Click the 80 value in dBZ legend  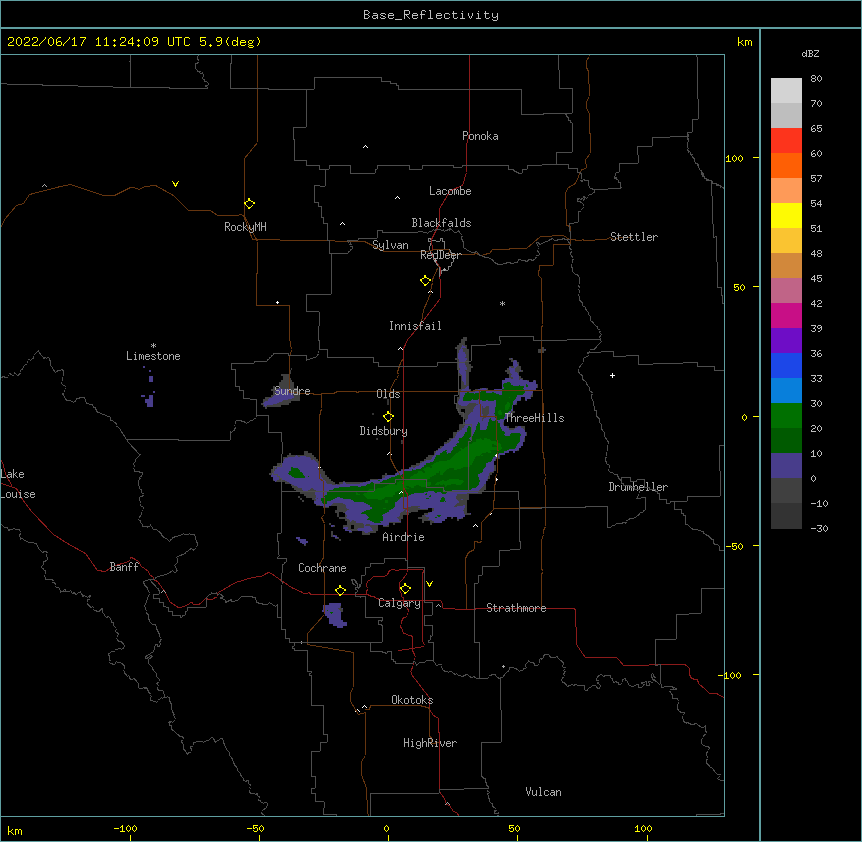pyautogui.click(x=816, y=79)
